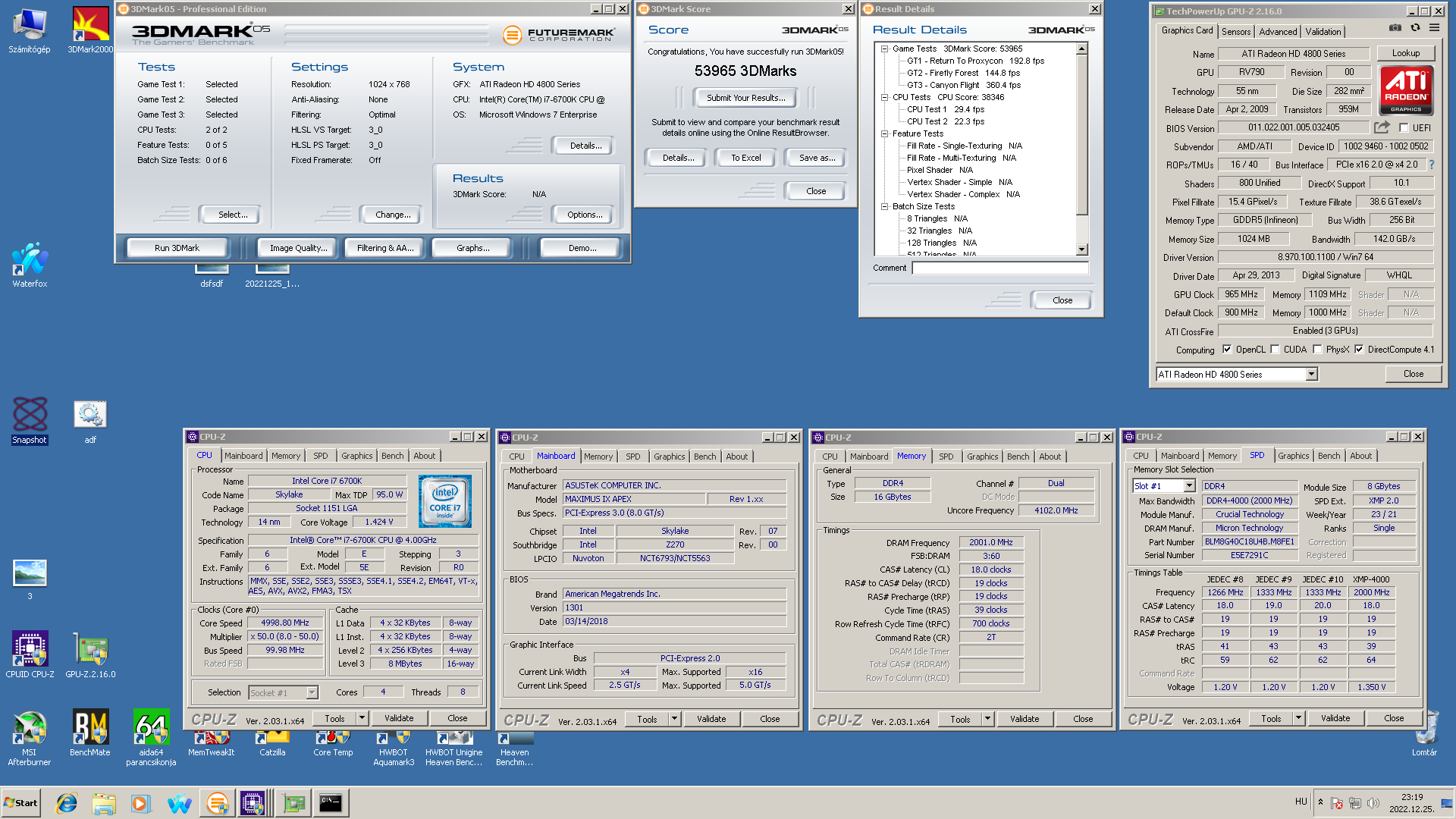Viewport: 1456px width, 819px height.
Task: Click Validate in CPU-Z Memory window
Action: tap(1025, 719)
